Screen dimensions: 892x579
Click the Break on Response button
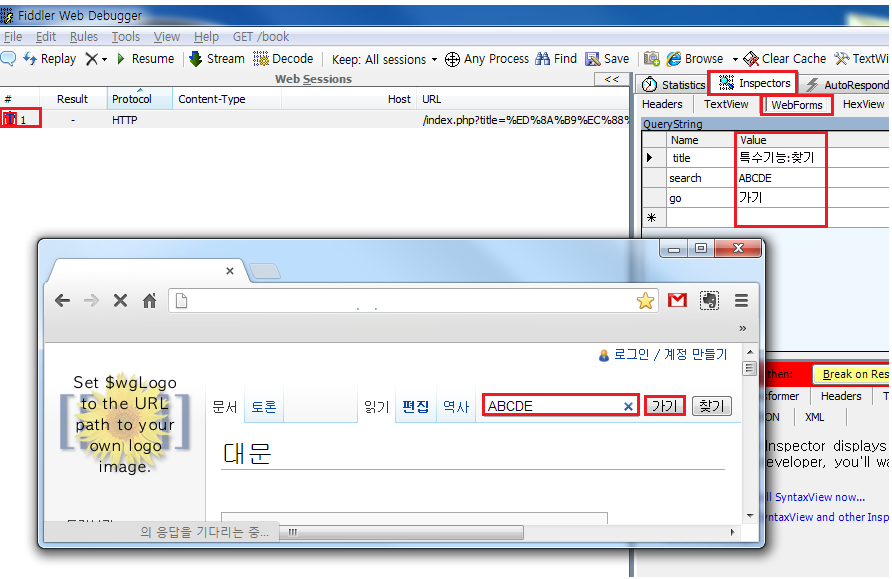pos(852,374)
